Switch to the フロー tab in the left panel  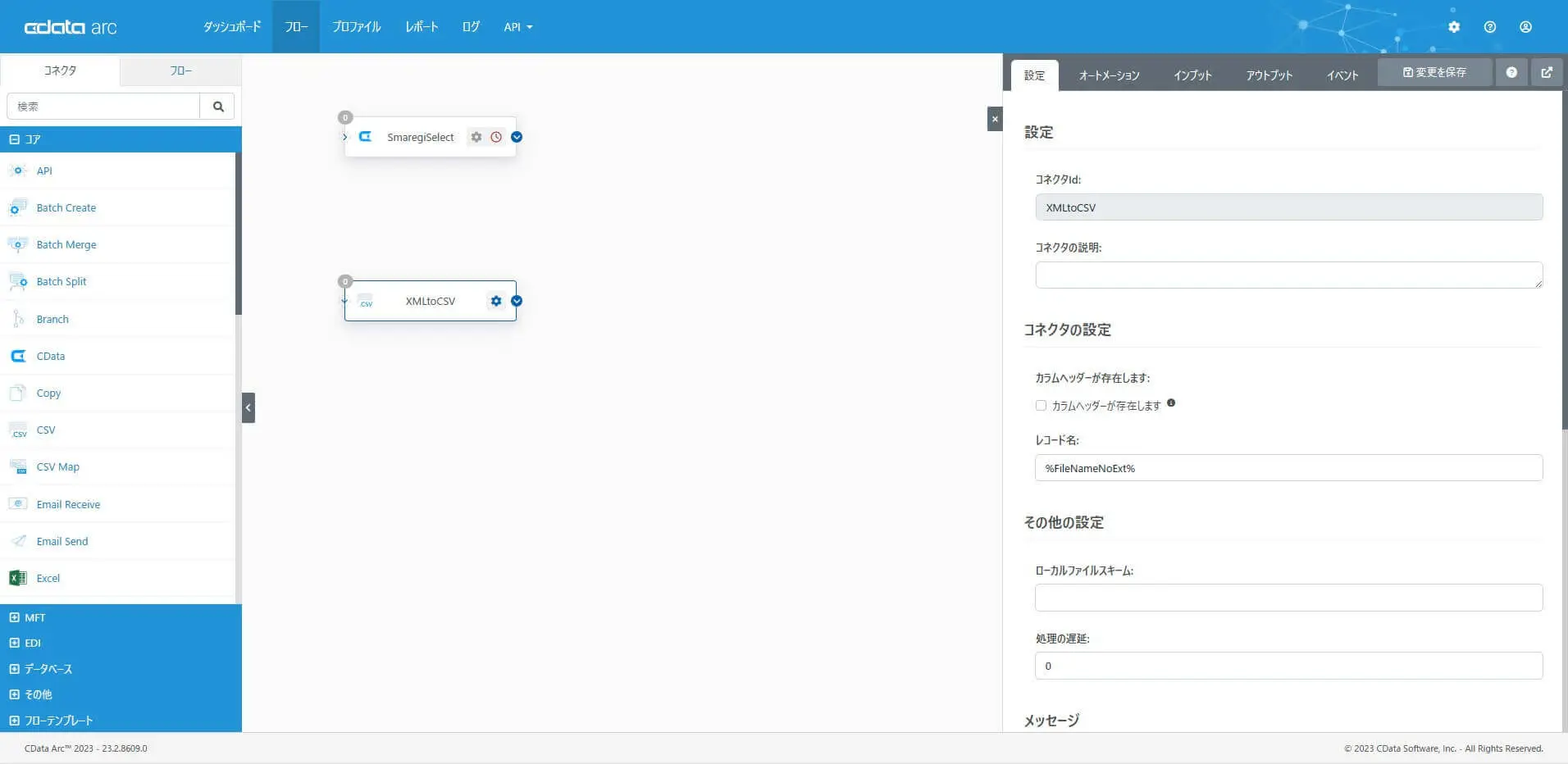click(x=180, y=70)
